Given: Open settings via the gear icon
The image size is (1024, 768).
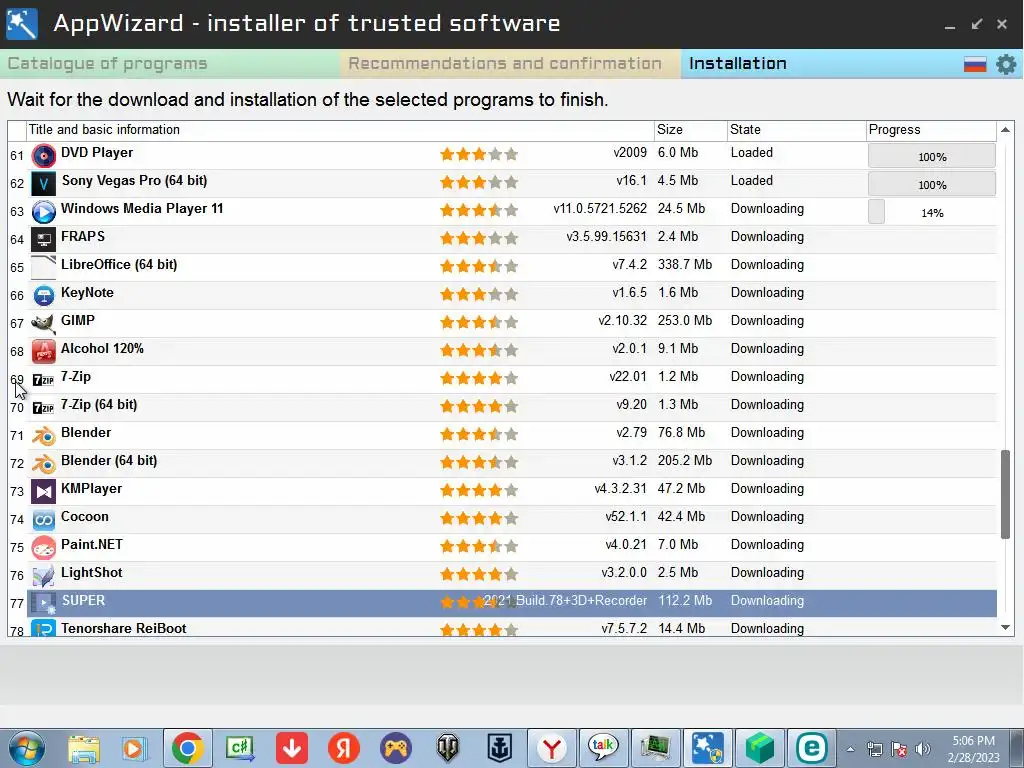Looking at the screenshot, I should click(1006, 64).
